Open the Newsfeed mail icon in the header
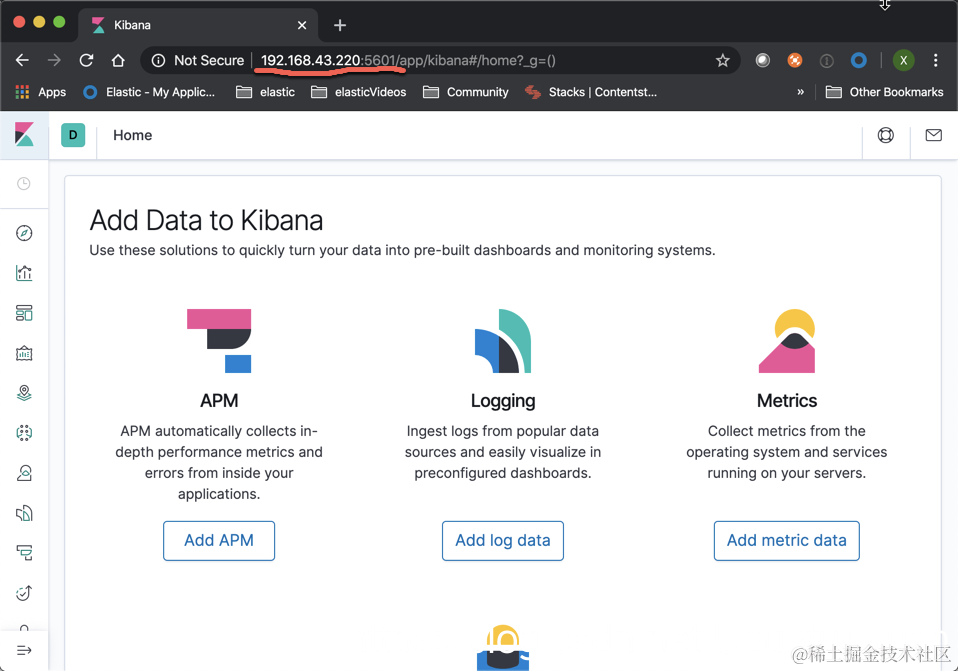The height and width of the screenshot is (671, 958). (934, 135)
